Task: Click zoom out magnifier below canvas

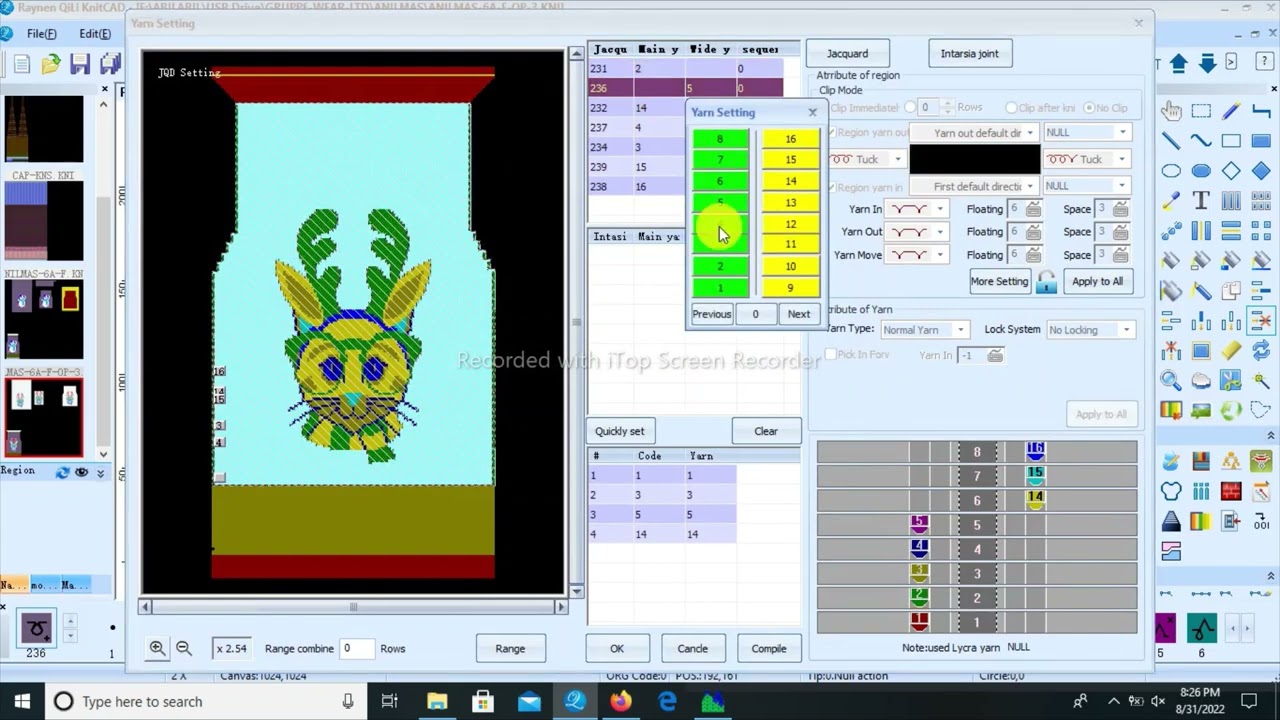Action: pyautogui.click(x=184, y=648)
